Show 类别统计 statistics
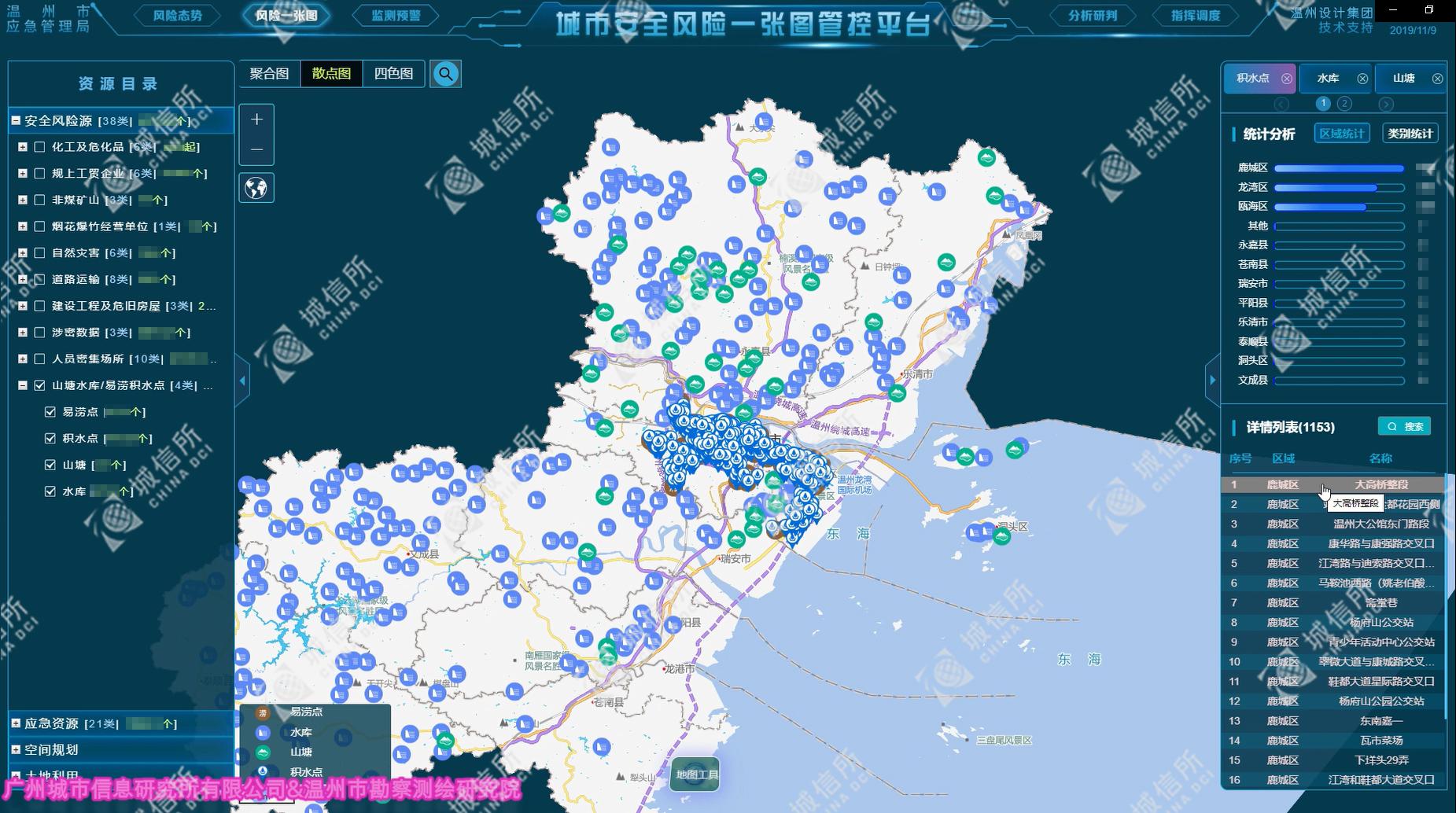The image size is (1456, 813). (x=1410, y=134)
